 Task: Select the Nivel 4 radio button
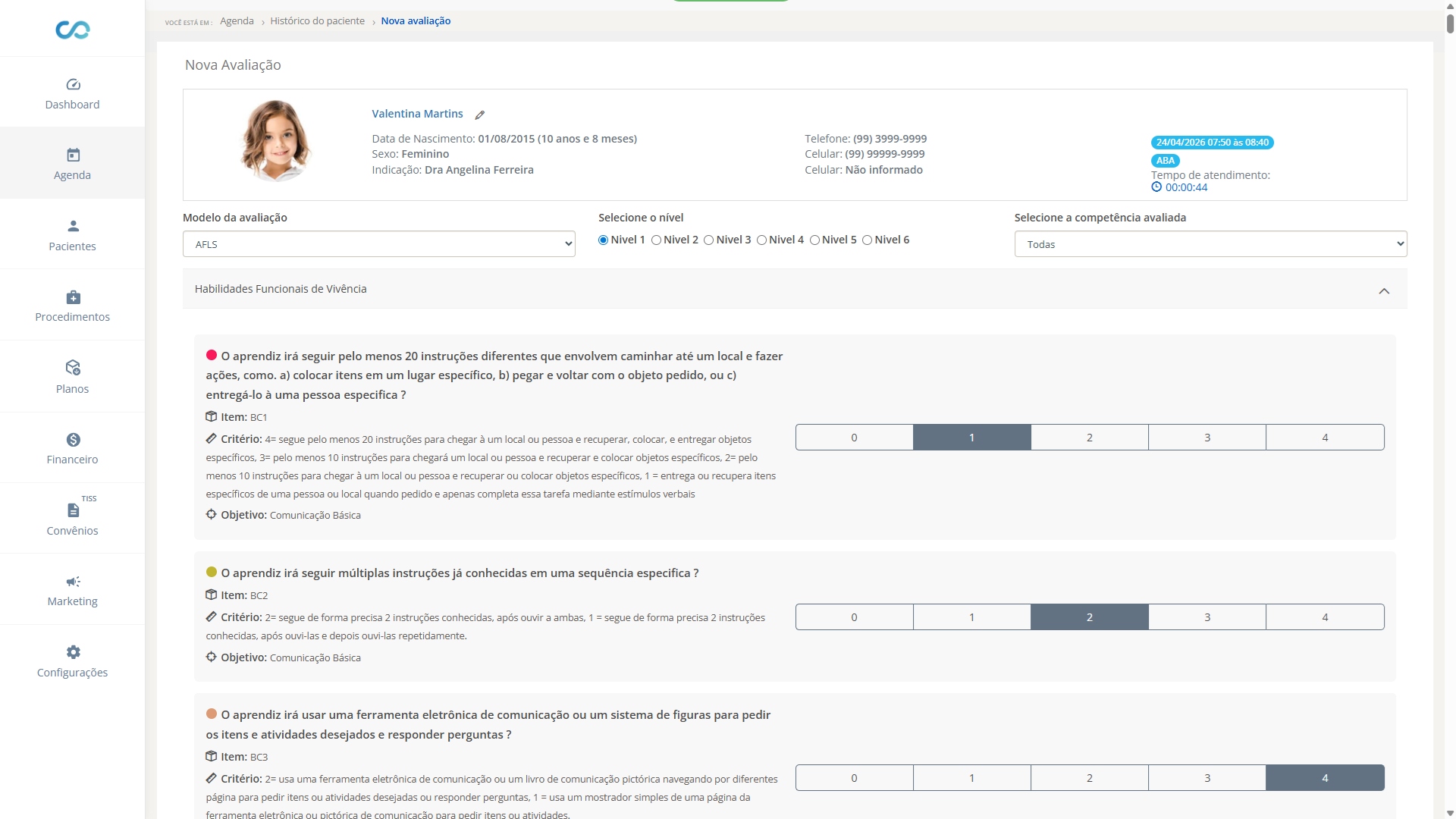click(x=761, y=240)
